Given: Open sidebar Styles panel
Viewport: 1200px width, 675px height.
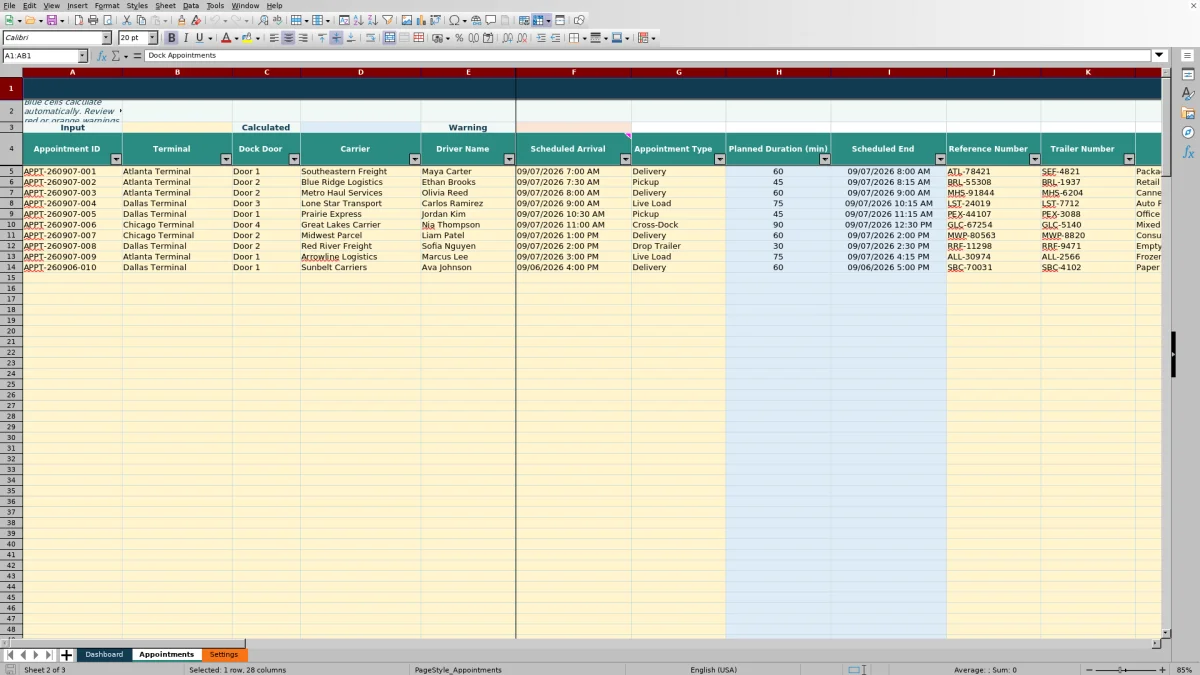Looking at the screenshot, I should pyautogui.click(x=1188, y=93).
